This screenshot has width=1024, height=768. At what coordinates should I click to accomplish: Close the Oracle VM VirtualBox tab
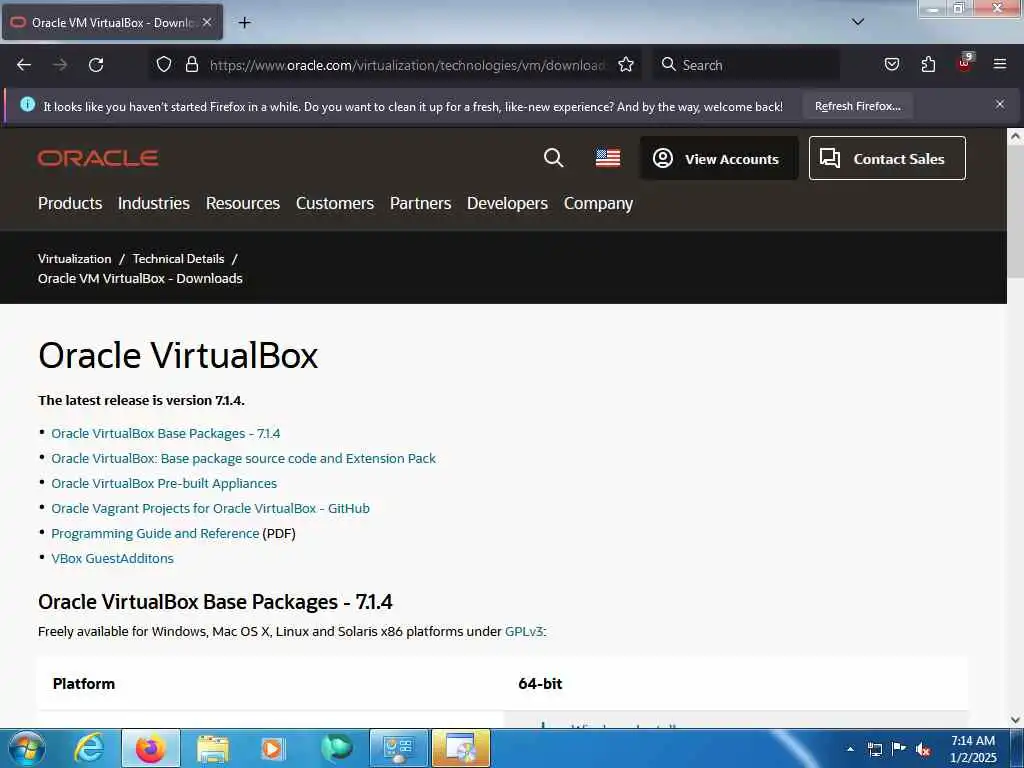pyautogui.click(x=206, y=22)
